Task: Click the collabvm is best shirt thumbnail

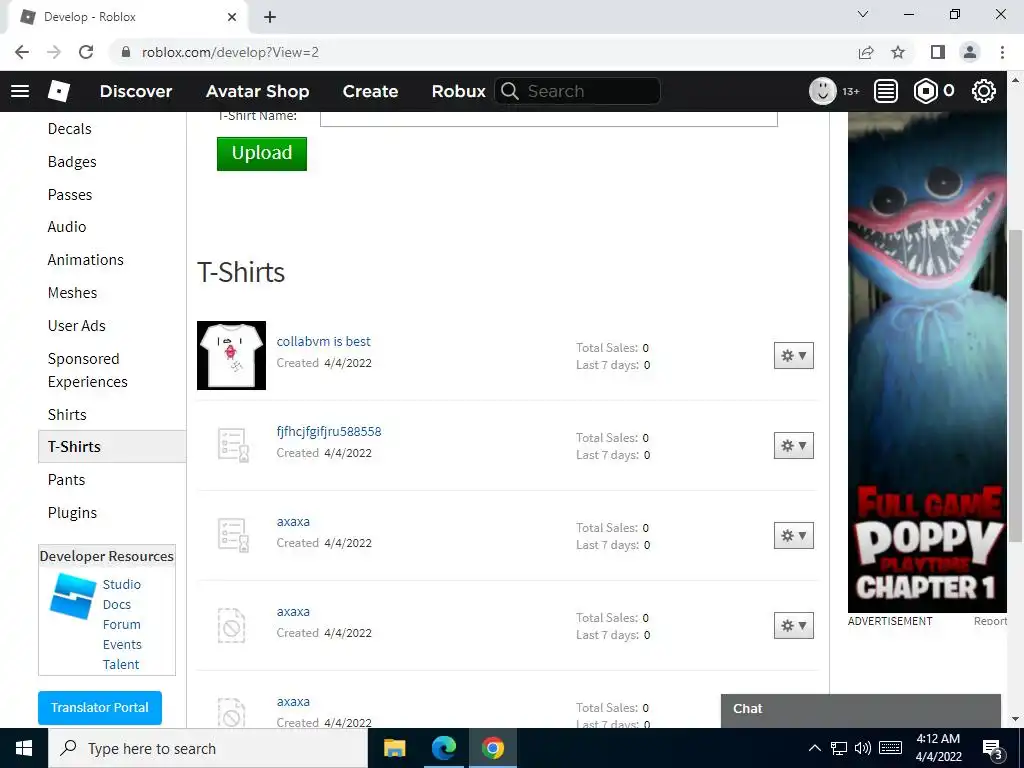Action: coord(231,355)
